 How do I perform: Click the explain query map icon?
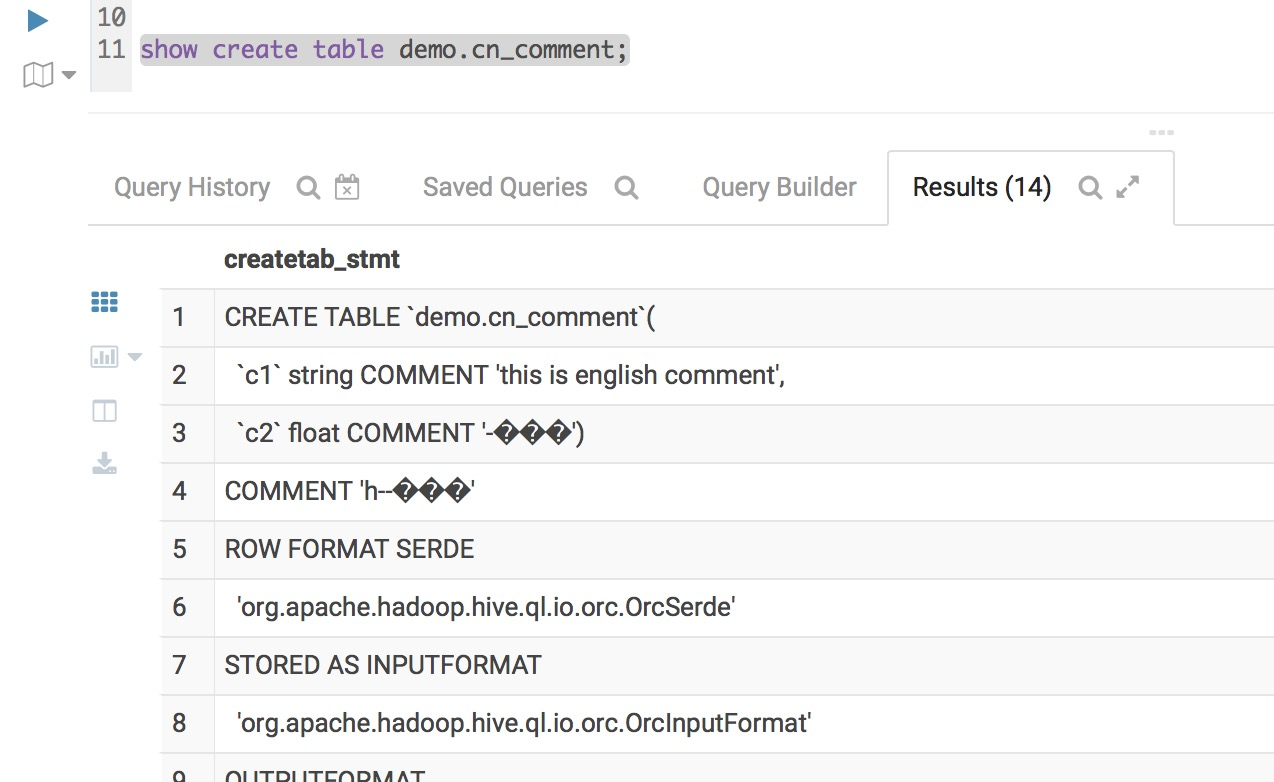click(38, 75)
